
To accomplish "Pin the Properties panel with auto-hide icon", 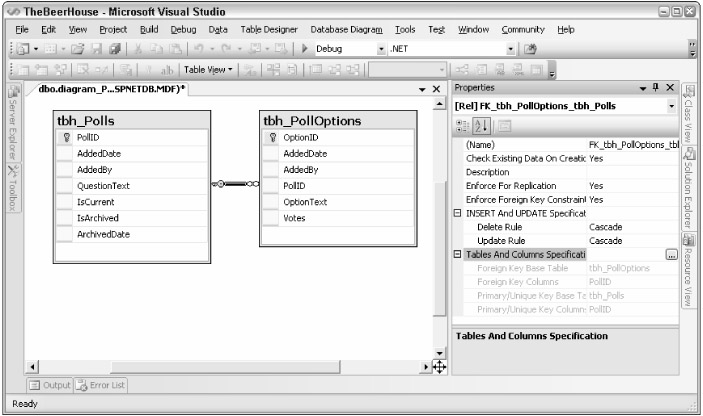I will (656, 89).
